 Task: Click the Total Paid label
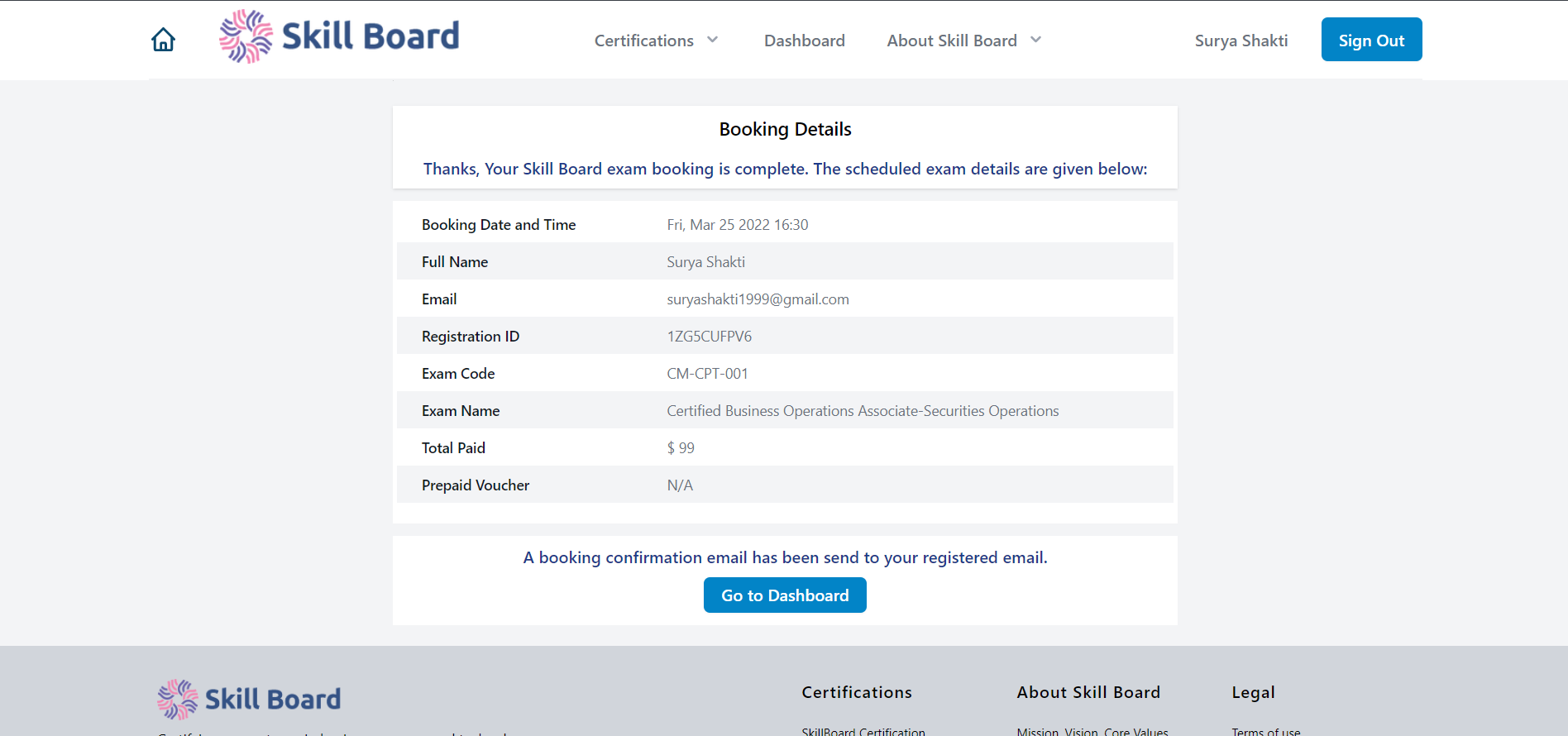(x=453, y=448)
